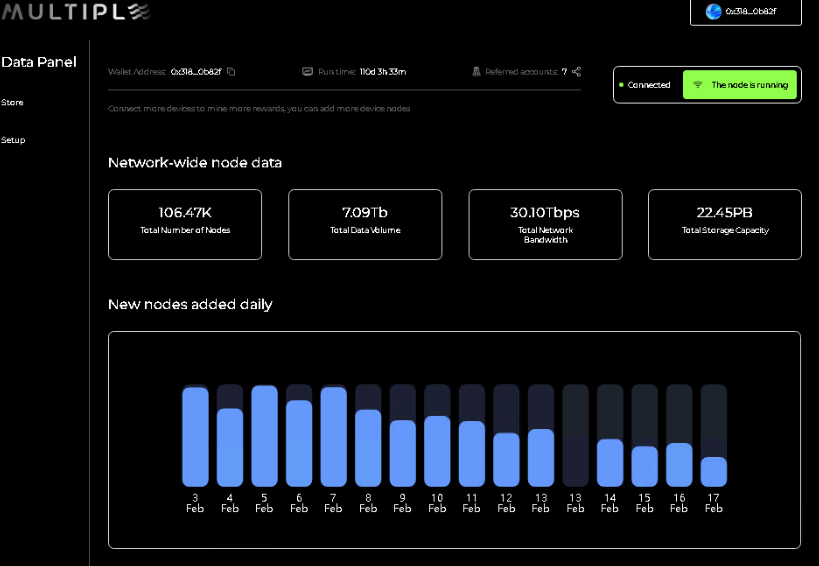Viewport: 819px width, 566px height.
Task: Click the 17 Feb axis label
Action: [713, 503]
